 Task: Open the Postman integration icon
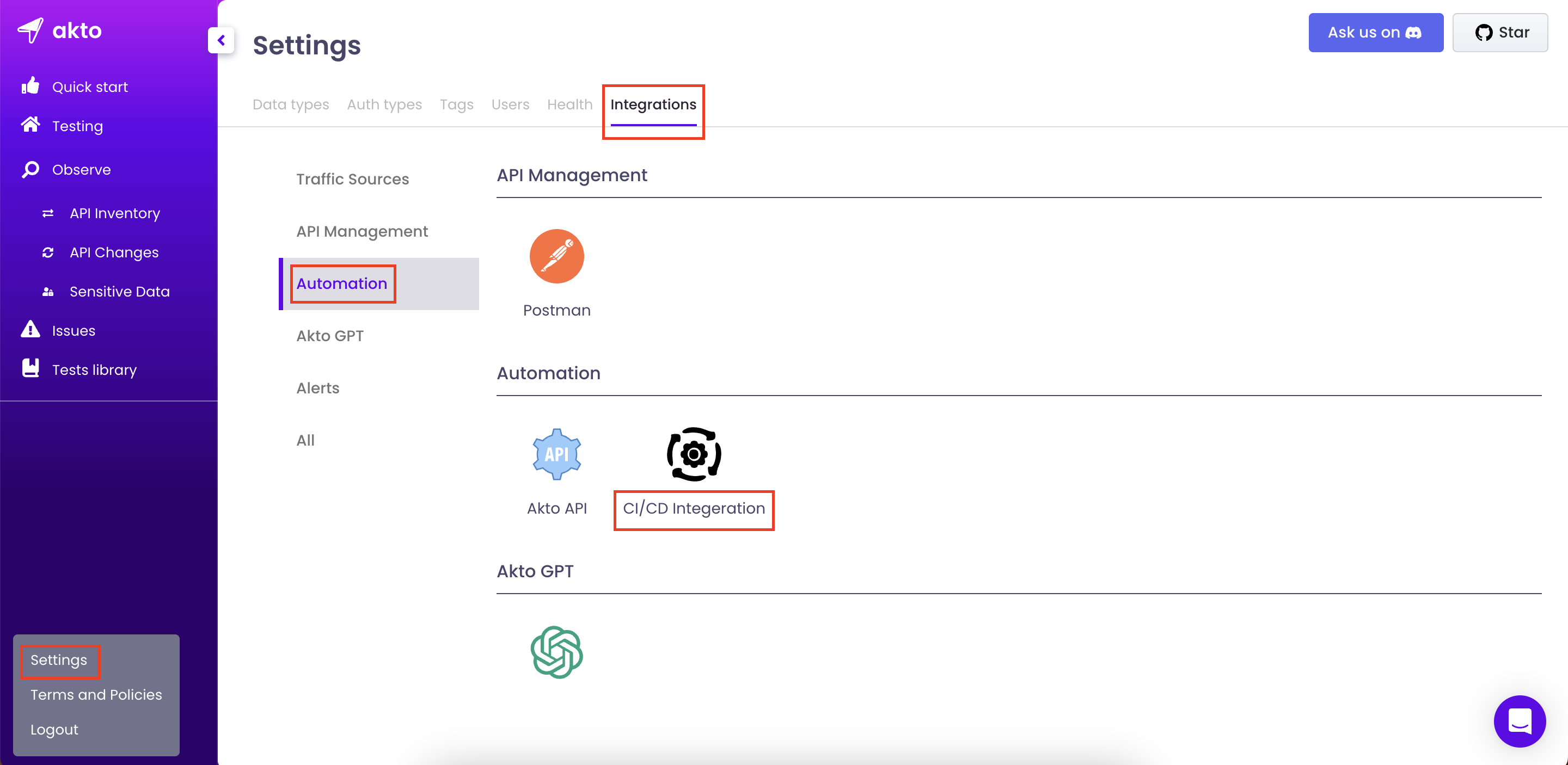tap(556, 256)
